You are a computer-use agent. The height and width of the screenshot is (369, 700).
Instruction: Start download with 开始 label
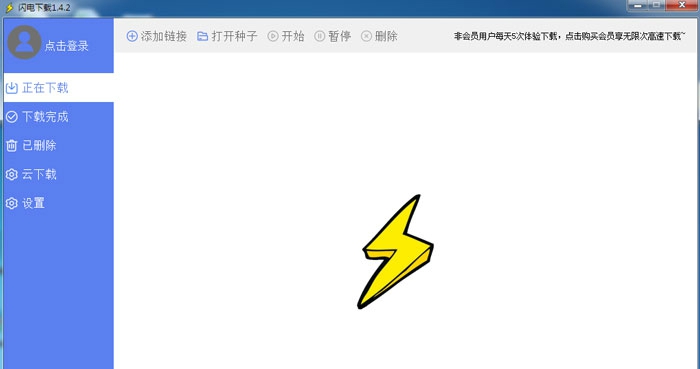(293, 36)
